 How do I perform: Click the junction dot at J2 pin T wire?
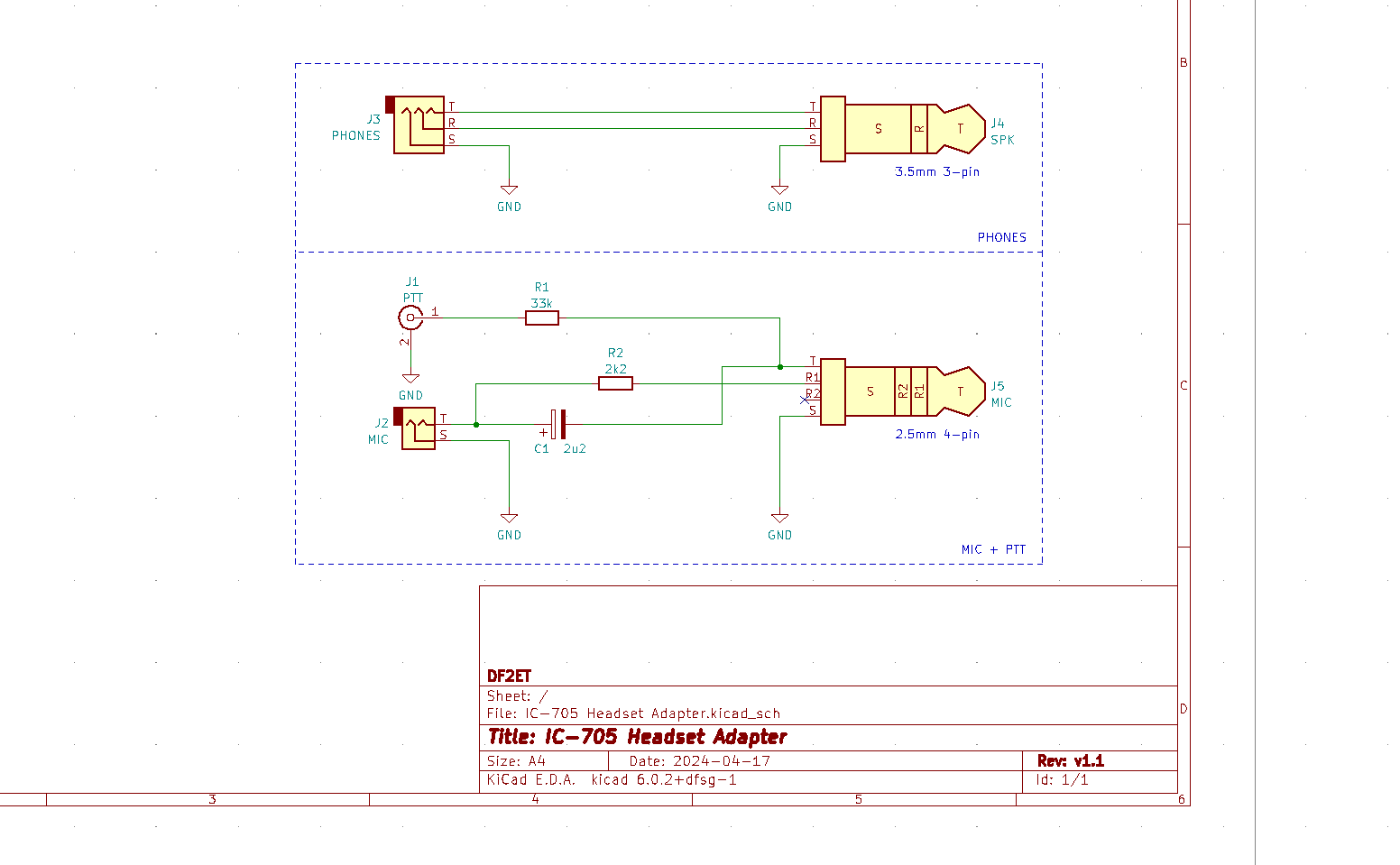[475, 424]
